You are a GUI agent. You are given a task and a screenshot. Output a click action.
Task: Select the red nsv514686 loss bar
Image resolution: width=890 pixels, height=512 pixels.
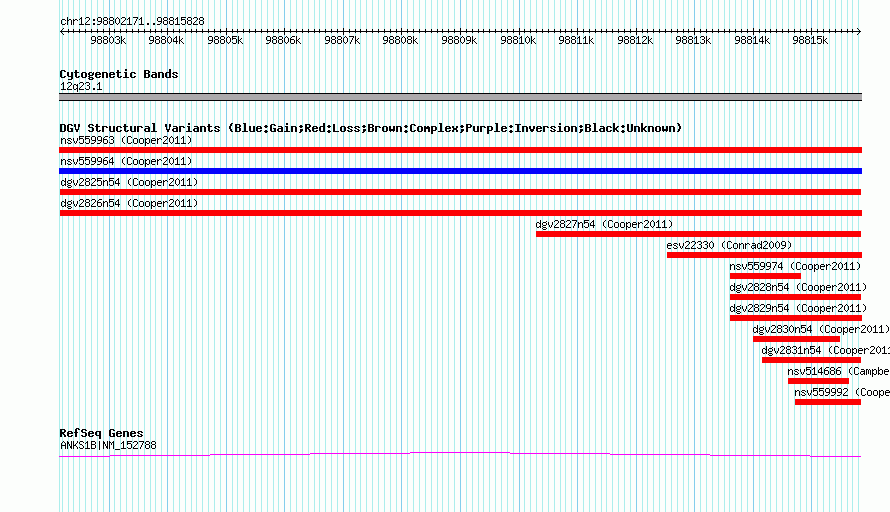(818, 381)
